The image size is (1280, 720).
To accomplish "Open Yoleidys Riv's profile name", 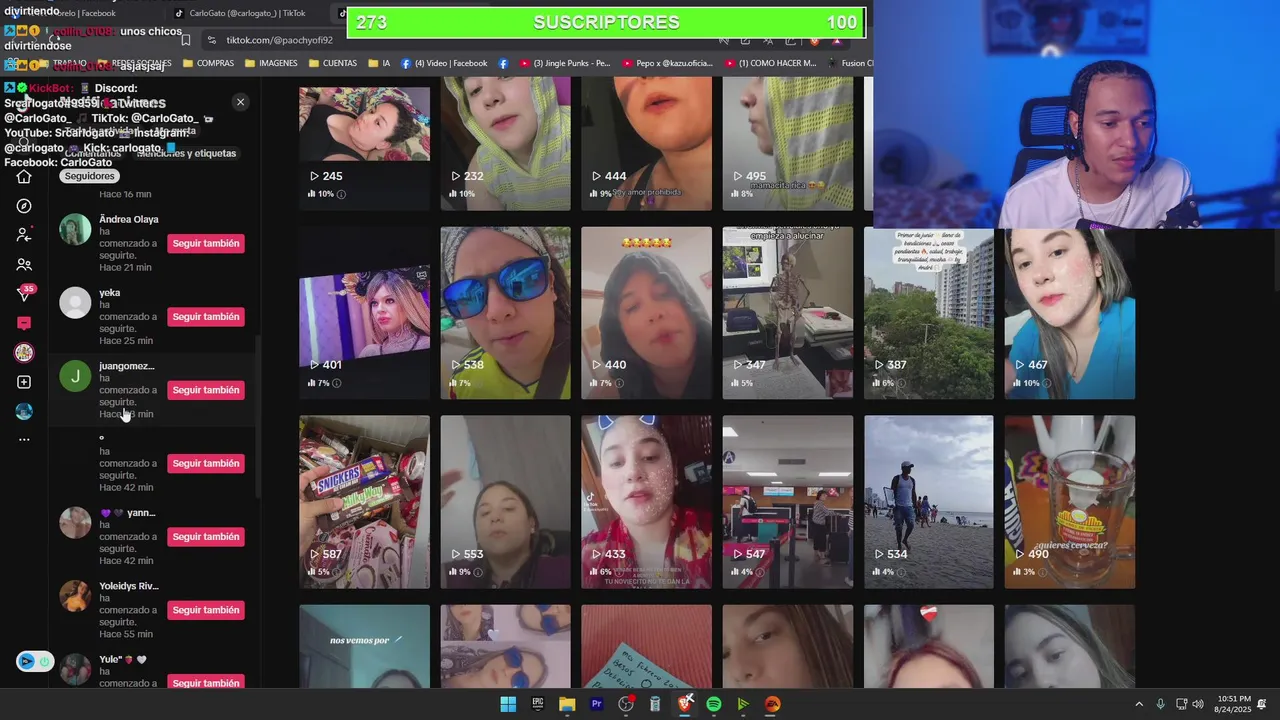I will coord(129,586).
